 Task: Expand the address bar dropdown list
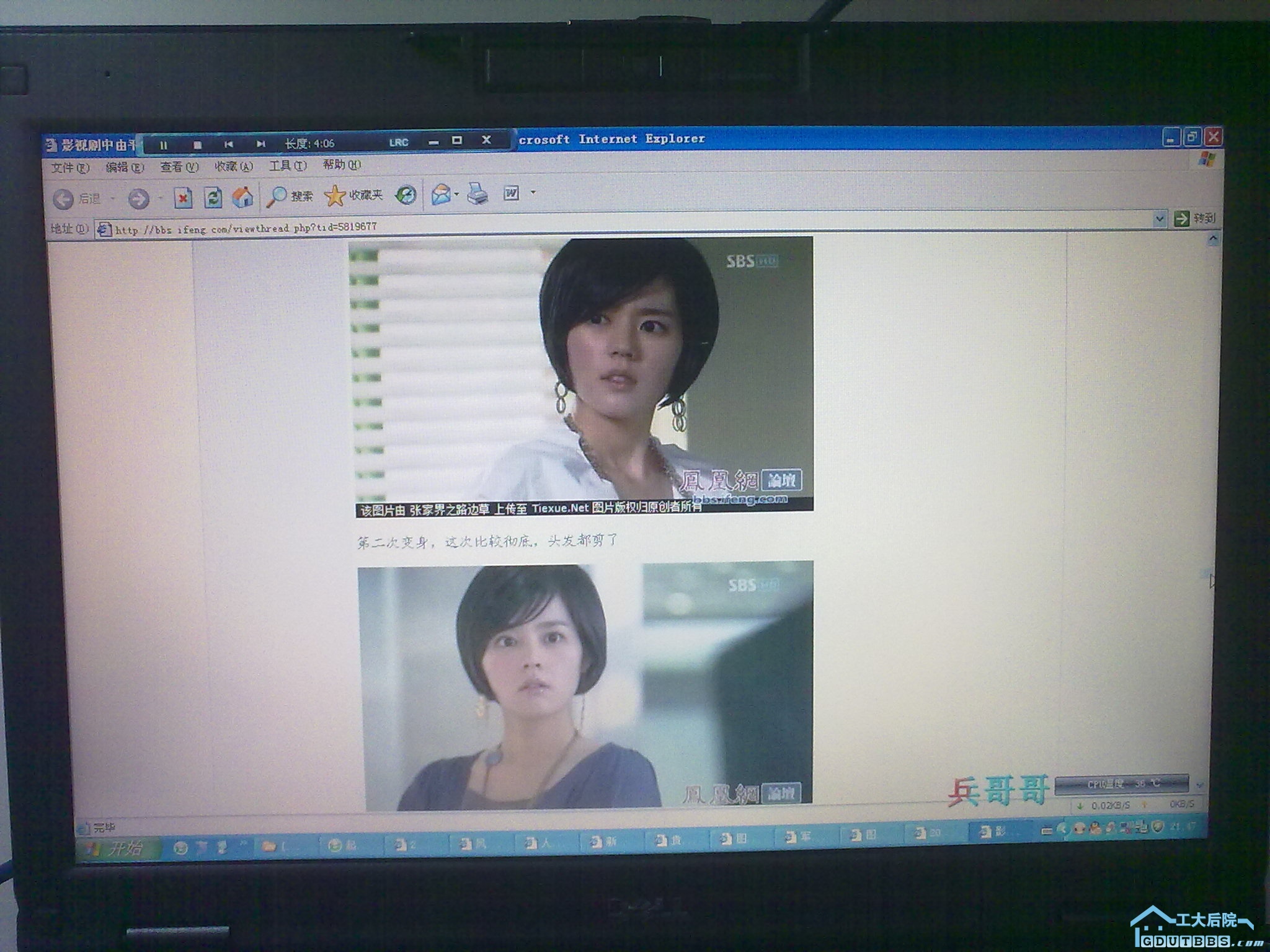1159,219
